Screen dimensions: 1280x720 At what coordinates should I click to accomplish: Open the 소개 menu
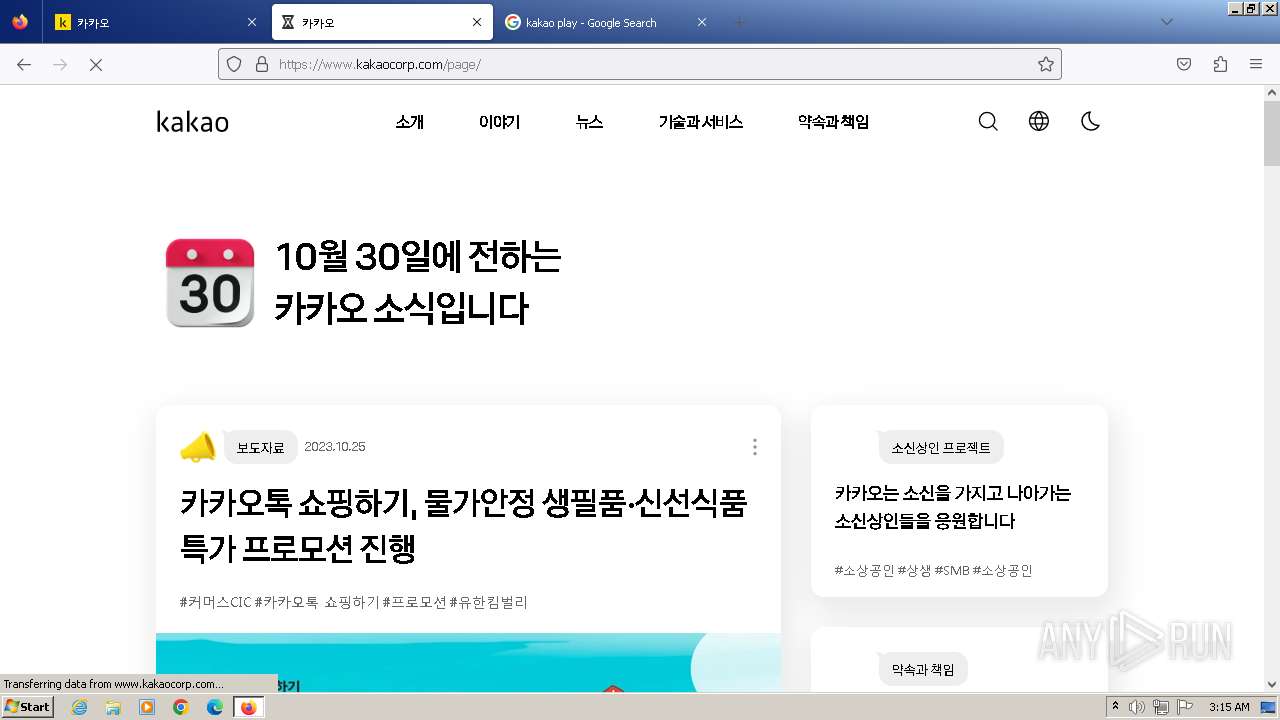pyautogui.click(x=410, y=122)
